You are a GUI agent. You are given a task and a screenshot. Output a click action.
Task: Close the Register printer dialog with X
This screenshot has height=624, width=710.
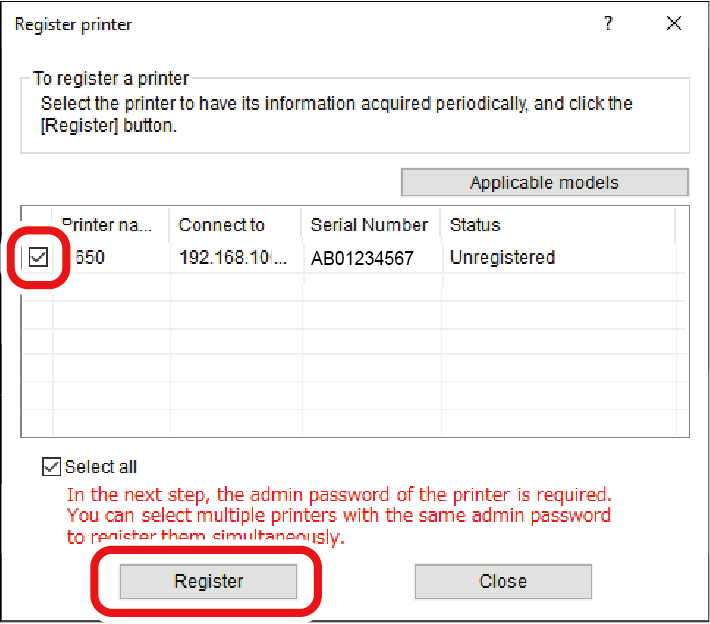(x=673, y=24)
